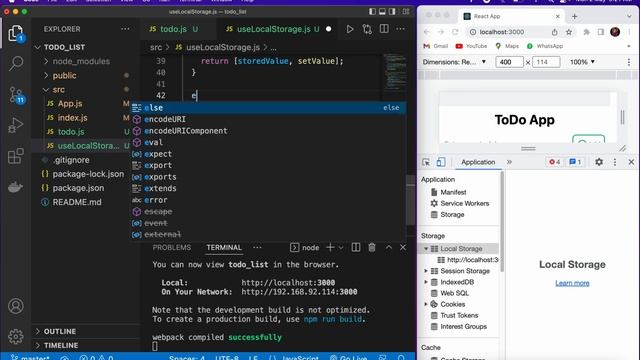Expand the Session Storage node
Screen dimensions: 640x360
[426, 271]
